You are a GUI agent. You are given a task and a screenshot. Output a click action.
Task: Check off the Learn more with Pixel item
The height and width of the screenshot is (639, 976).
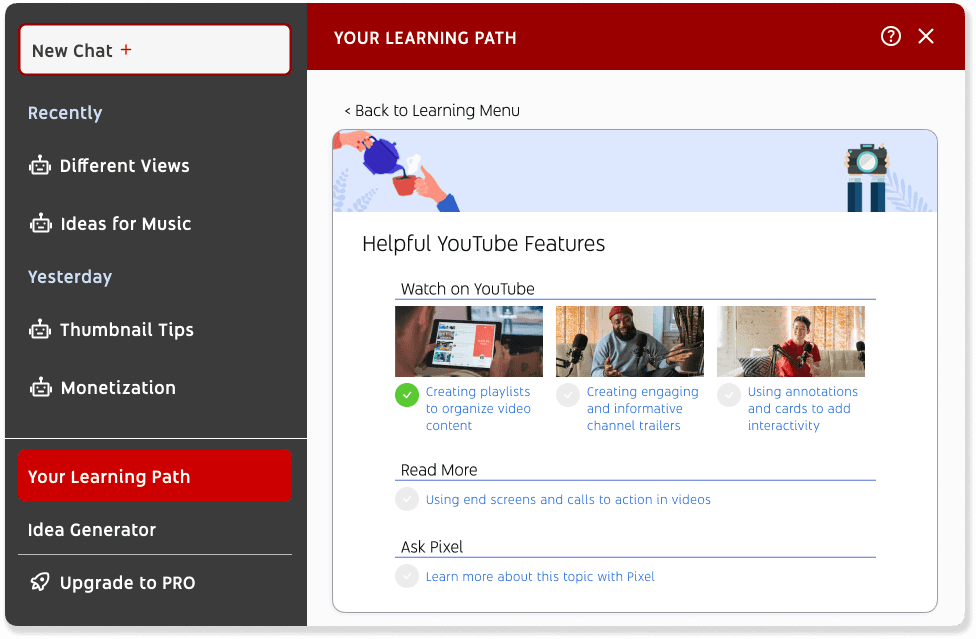(407, 576)
